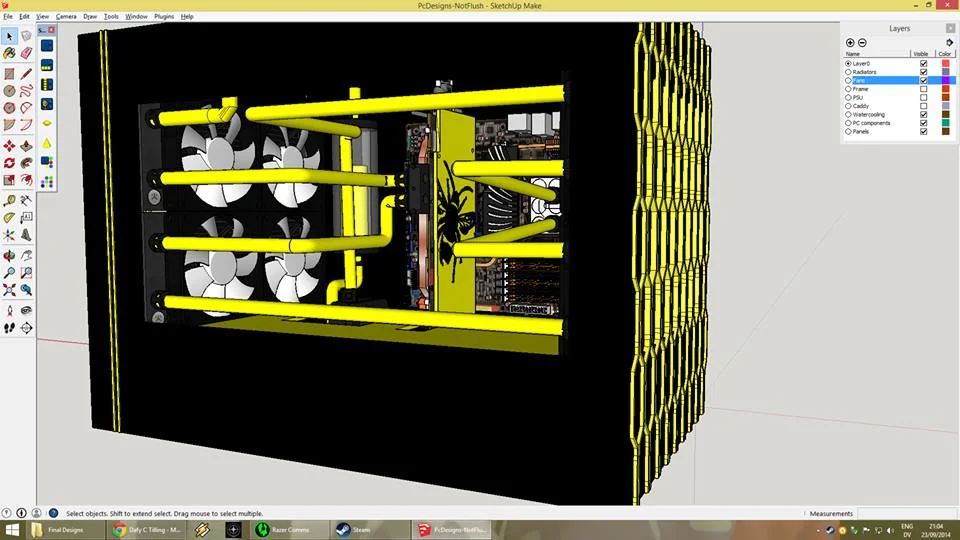The height and width of the screenshot is (540, 960).
Task: Open the Window menu
Action: point(136,17)
